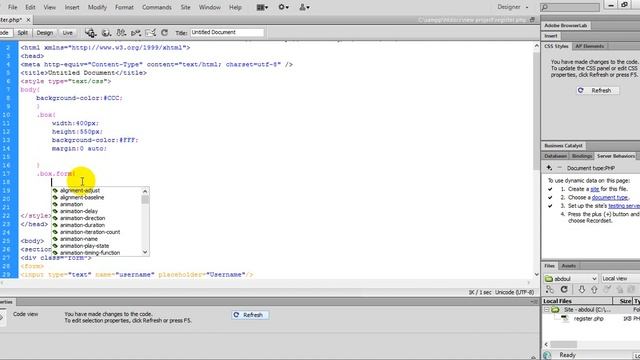Open the Commands menu
Image resolution: width=640 pixels, height=360 pixels.
157,7
